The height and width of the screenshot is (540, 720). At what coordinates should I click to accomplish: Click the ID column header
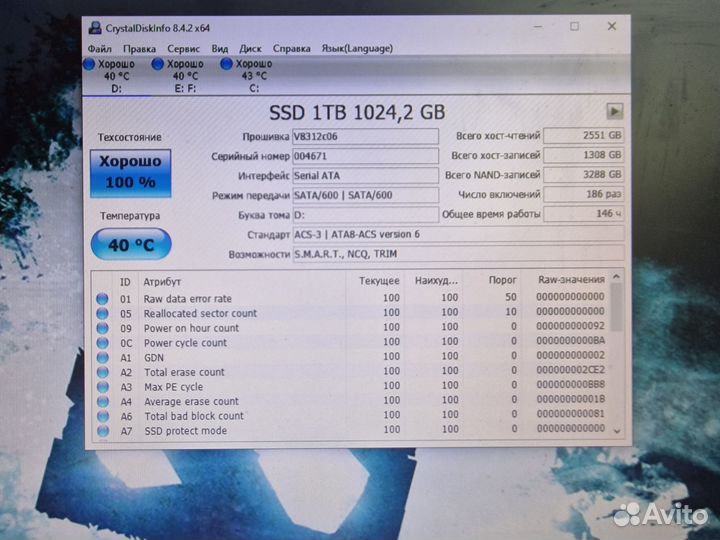125,282
